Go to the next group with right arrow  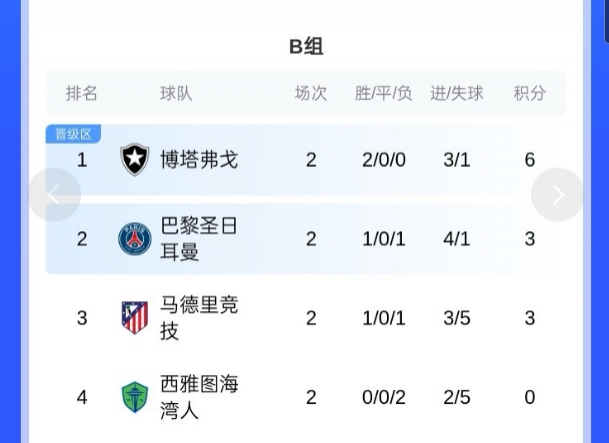pyautogui.click(x=557, y=195)
